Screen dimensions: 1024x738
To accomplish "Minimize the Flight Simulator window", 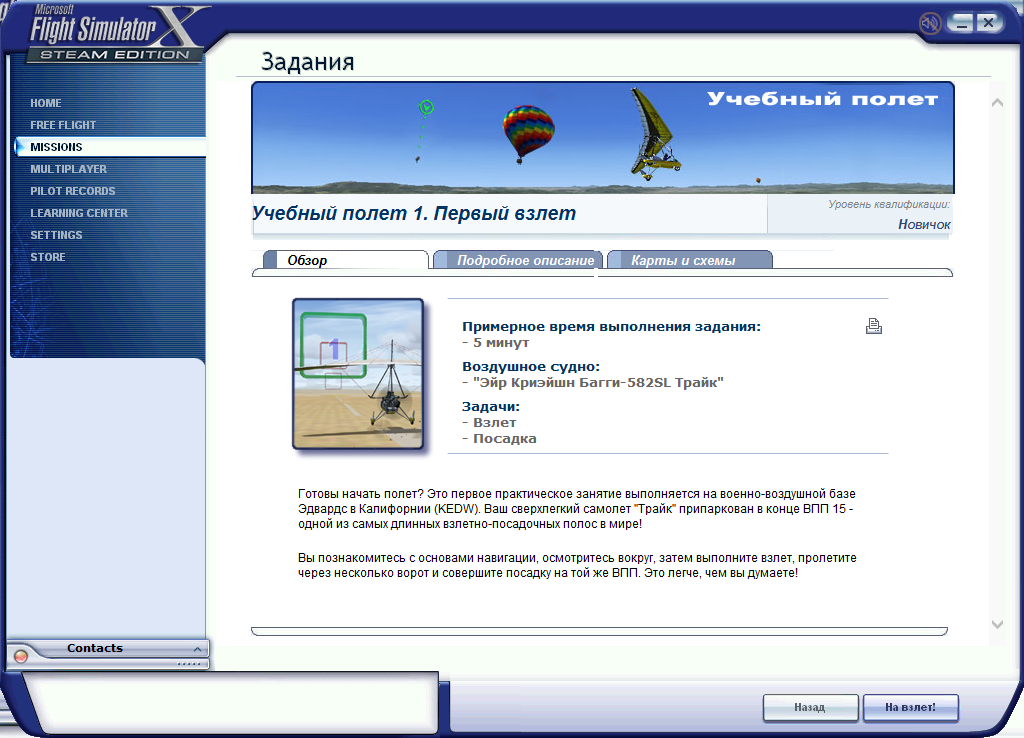I will click(x=960, y=23).
